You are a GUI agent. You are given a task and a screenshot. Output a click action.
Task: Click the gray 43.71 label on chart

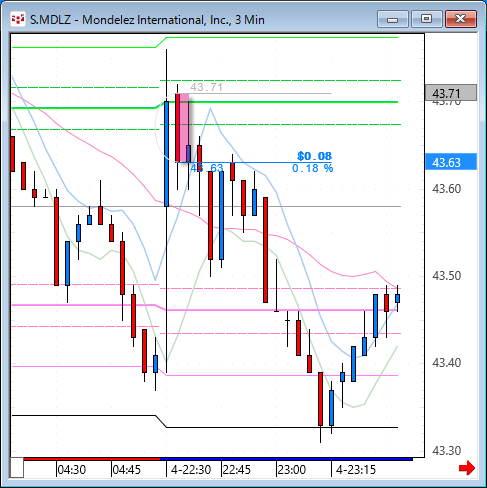[x=206, y=87]
